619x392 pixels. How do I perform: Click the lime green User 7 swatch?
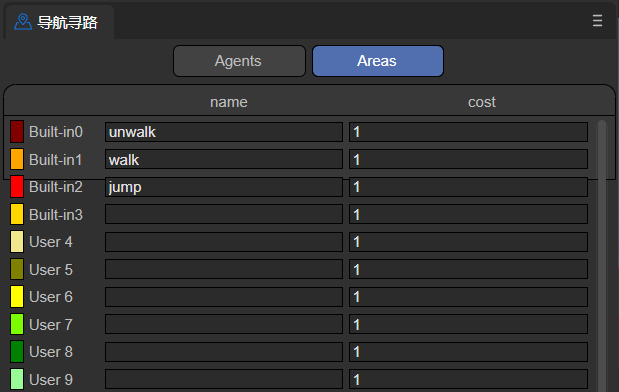coord(17,324)
